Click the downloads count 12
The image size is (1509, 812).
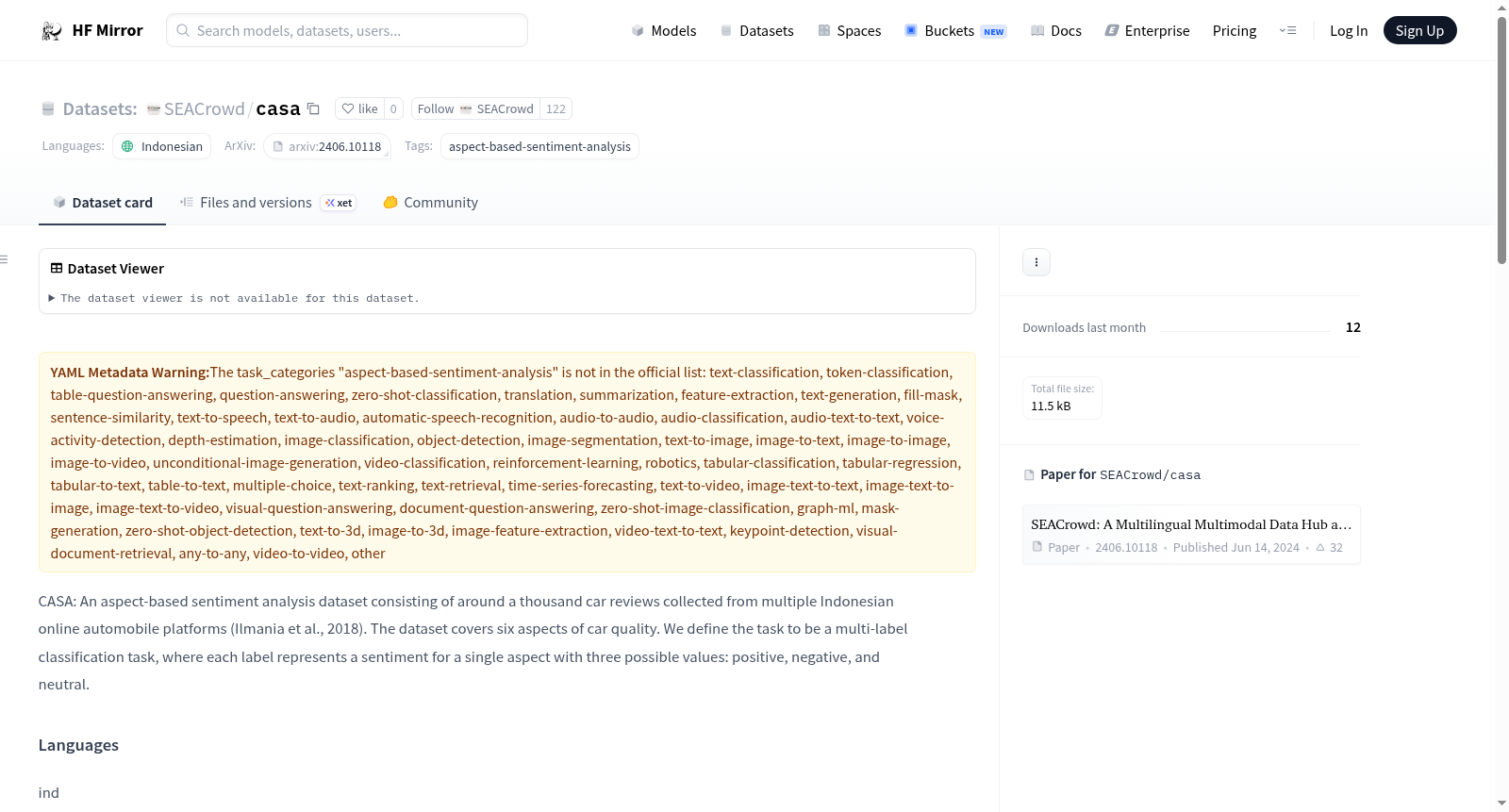[1353, 327]
